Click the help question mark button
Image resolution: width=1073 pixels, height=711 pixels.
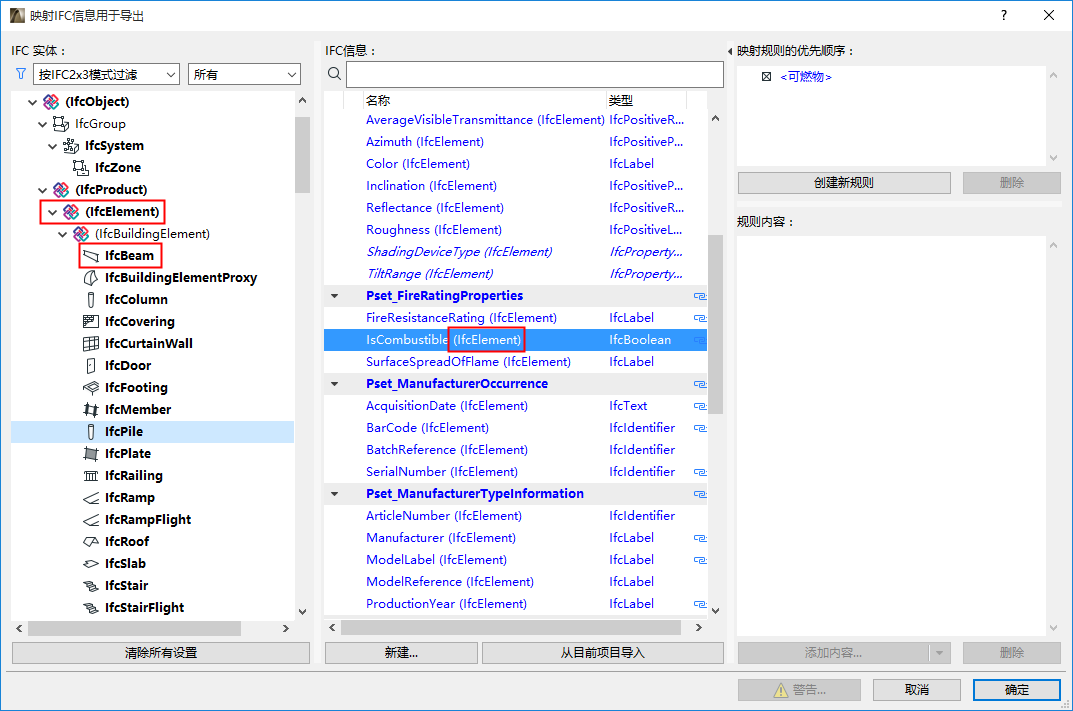pyautogui.click(x=1003, y=15)
